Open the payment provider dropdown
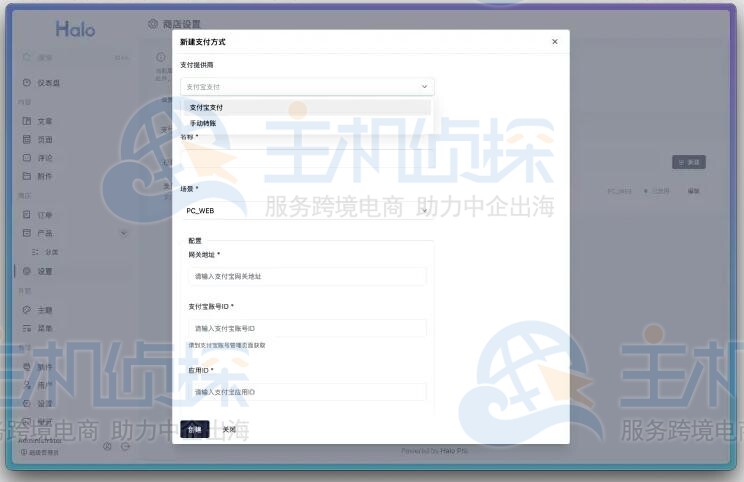Screen dimensions: 744x482 point(307,87)
